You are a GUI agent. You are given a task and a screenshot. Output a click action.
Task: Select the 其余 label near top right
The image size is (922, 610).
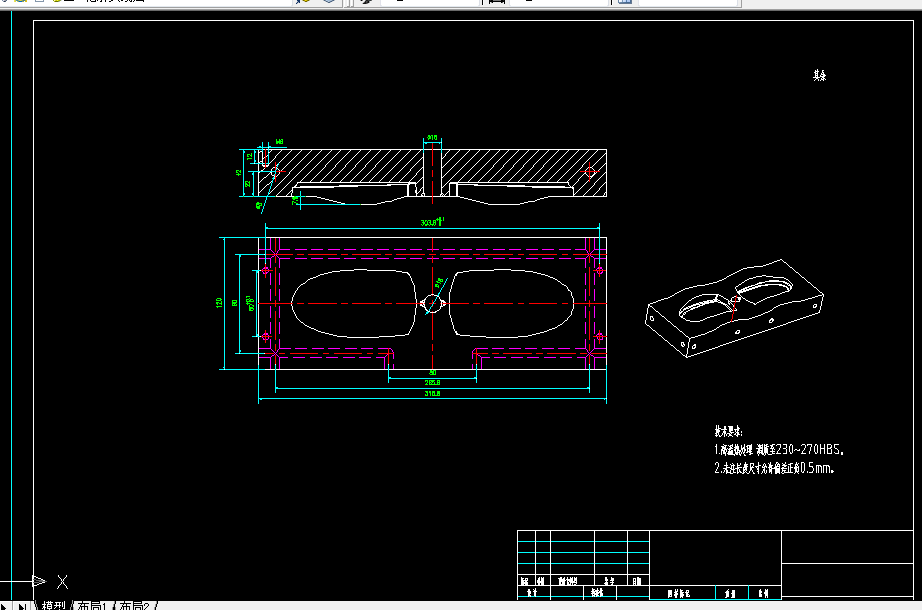coord(820,75)
